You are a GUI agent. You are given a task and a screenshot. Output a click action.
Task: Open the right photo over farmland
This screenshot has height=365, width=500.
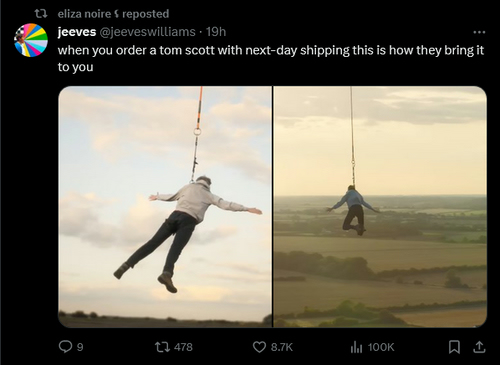click(x=380, y=207)
